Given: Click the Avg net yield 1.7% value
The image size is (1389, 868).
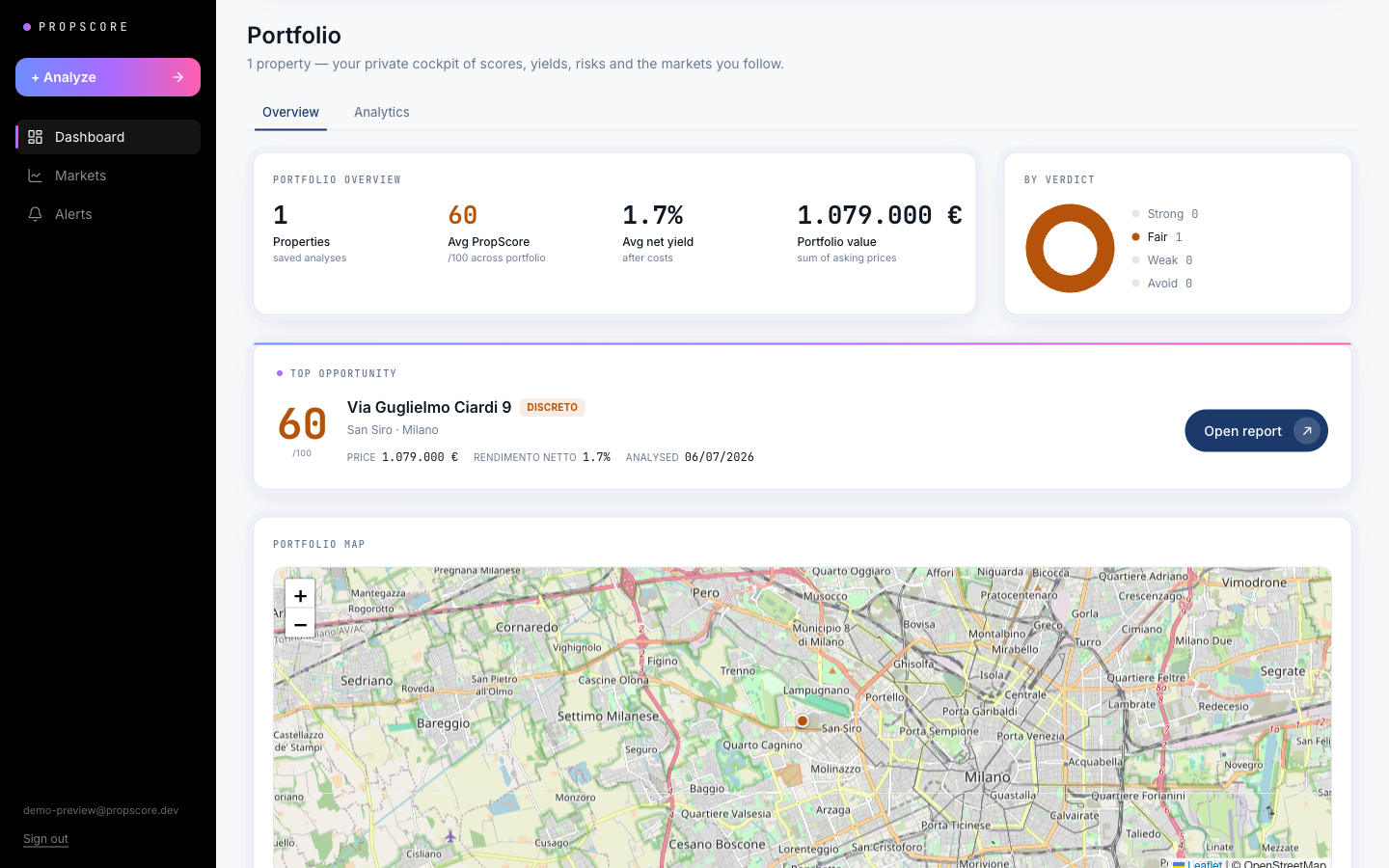Looking at the screenshot, I should click(x=653, y=215).
